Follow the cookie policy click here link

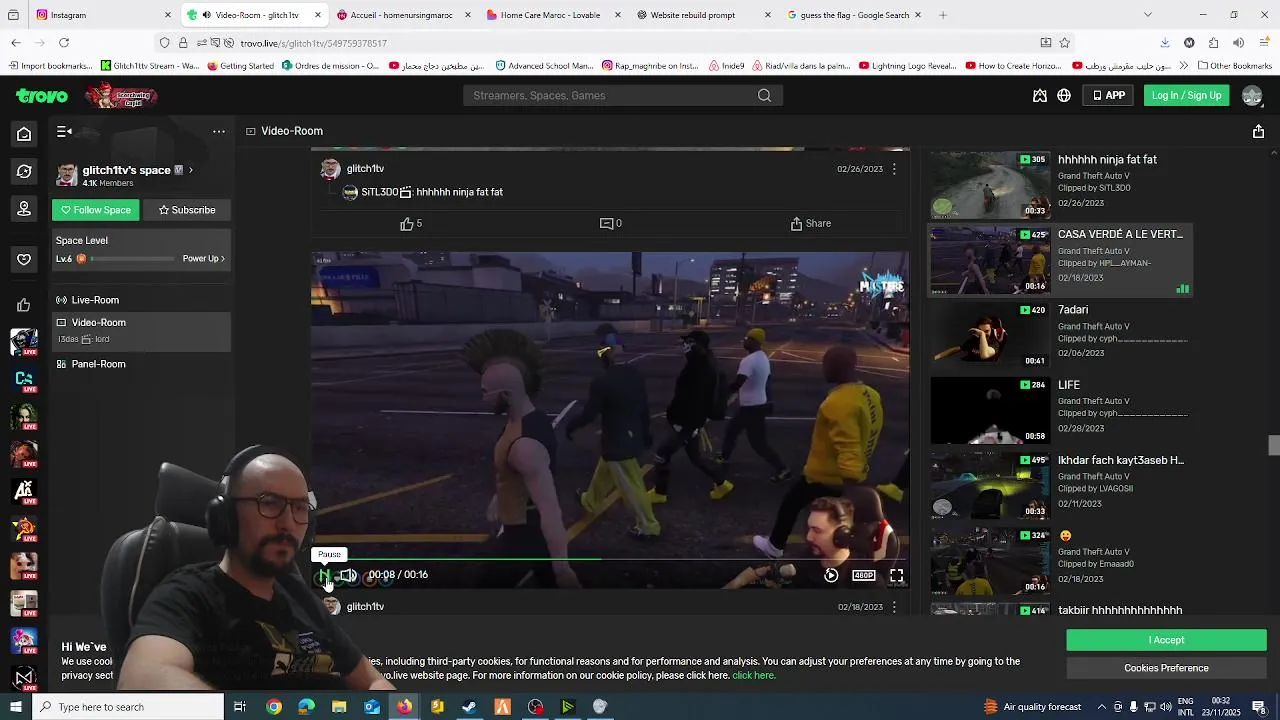753,676
